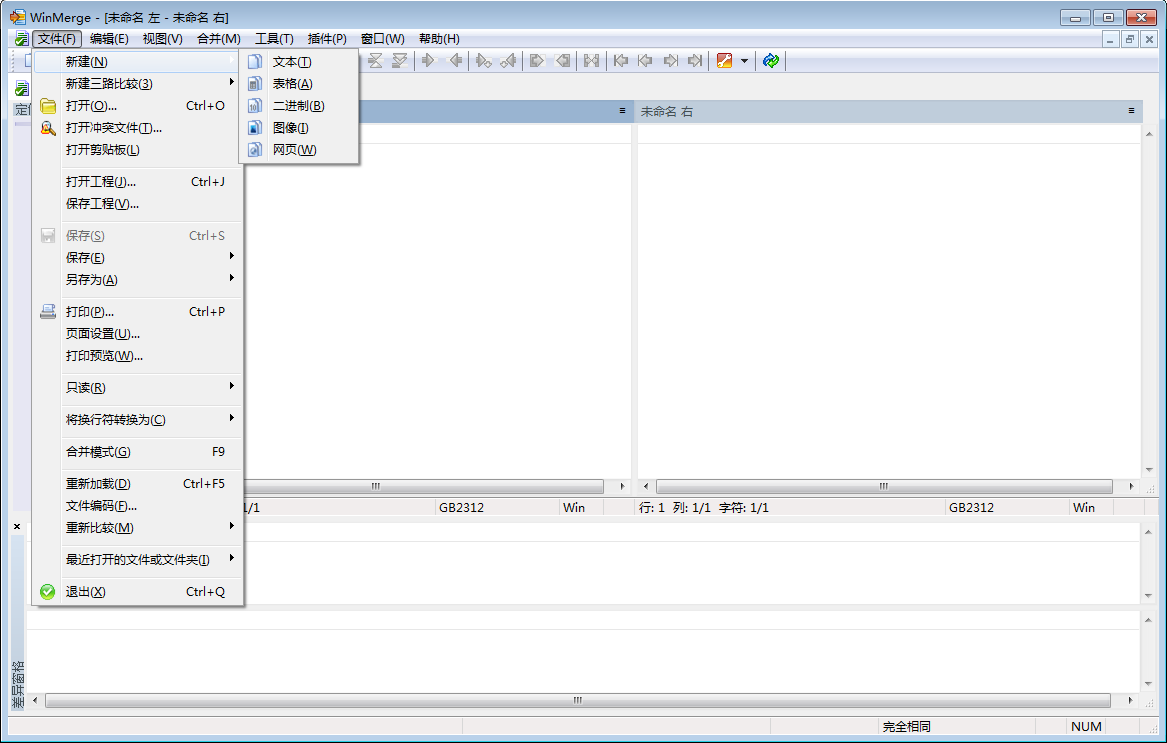Image resolution: width=1167 pixels, height=743 pixels.
Task: Open the dropdown arrow next to wrench icon
Action: [x=744, y=61]
